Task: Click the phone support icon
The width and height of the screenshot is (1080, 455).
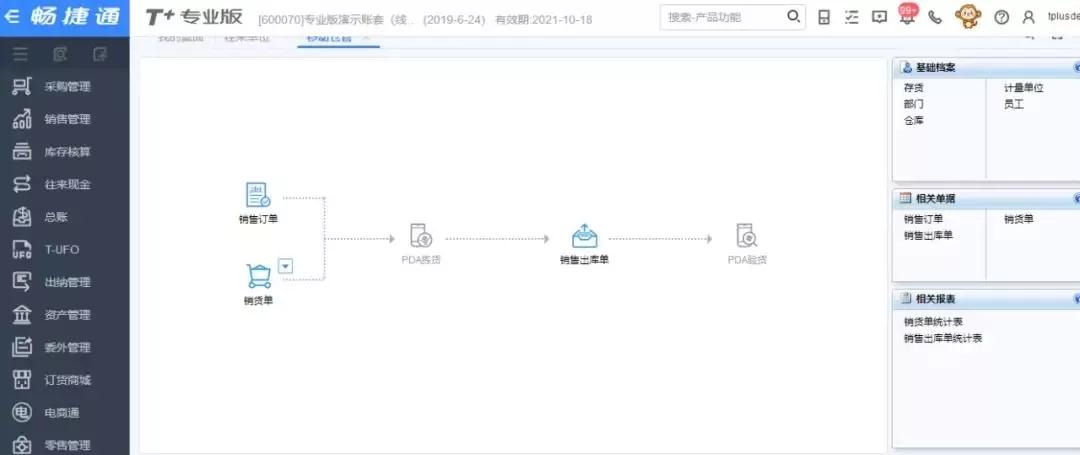Action: [x=935, y=17]
